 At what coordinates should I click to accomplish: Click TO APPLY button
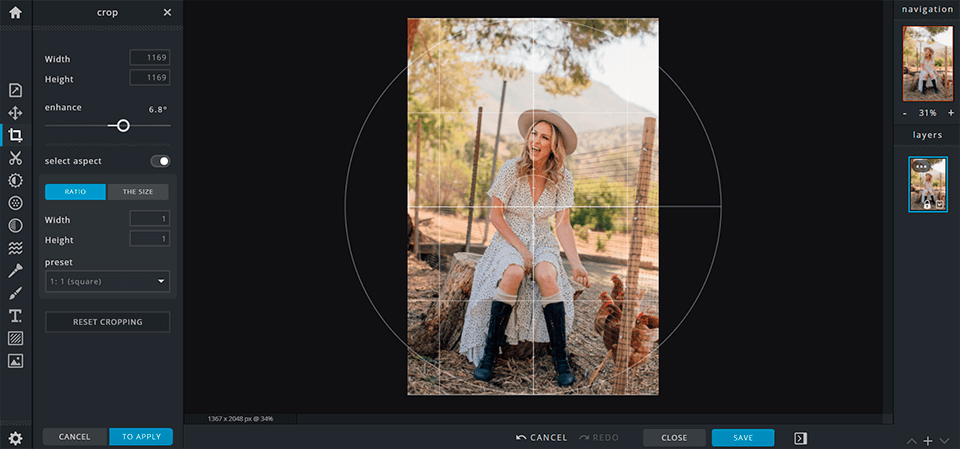coord(141,437)
